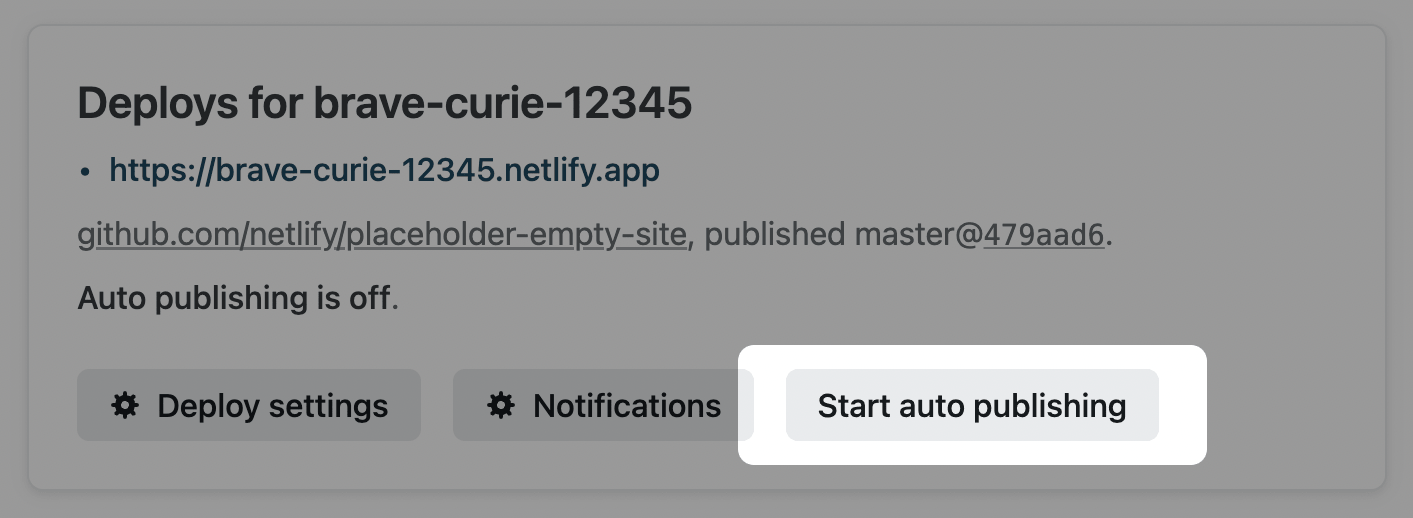Click the 'brave-curie-12345' site name in heading
This screenshot has width=1413, height=518.
point(503,103)
